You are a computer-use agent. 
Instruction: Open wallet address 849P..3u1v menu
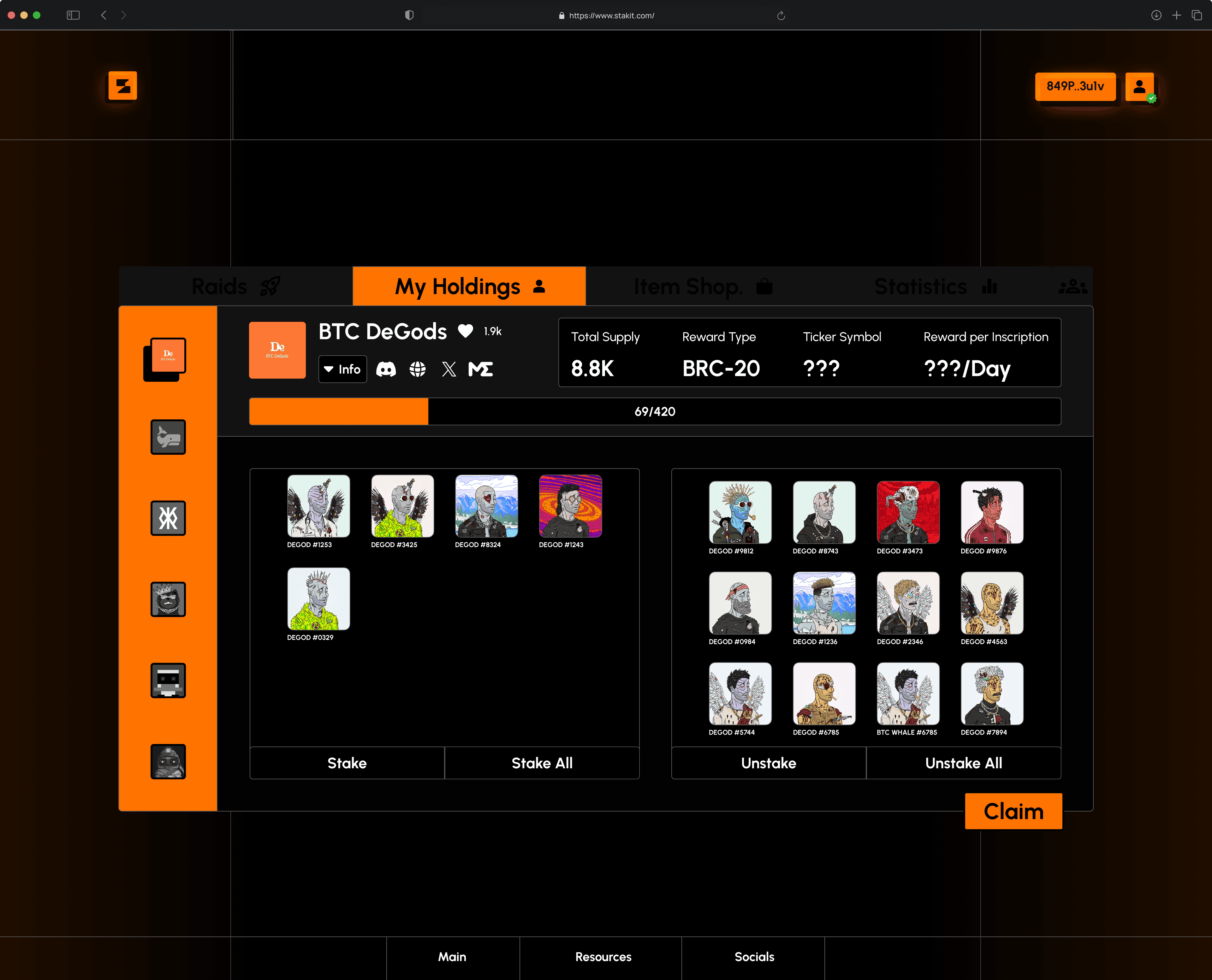(1075, 86)
